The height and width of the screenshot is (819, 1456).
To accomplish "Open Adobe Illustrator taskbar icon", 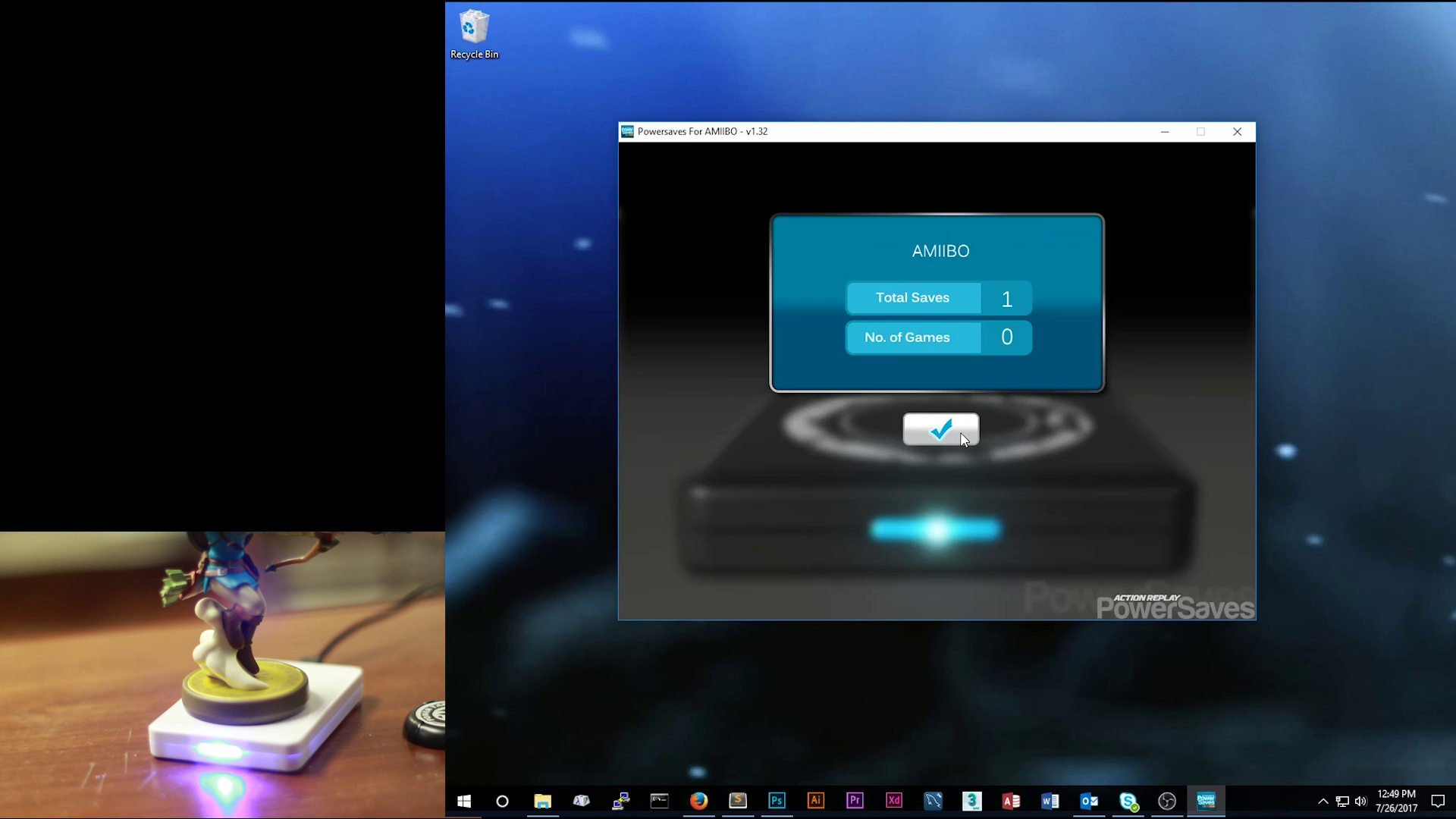I will click(x=816, y=801).
